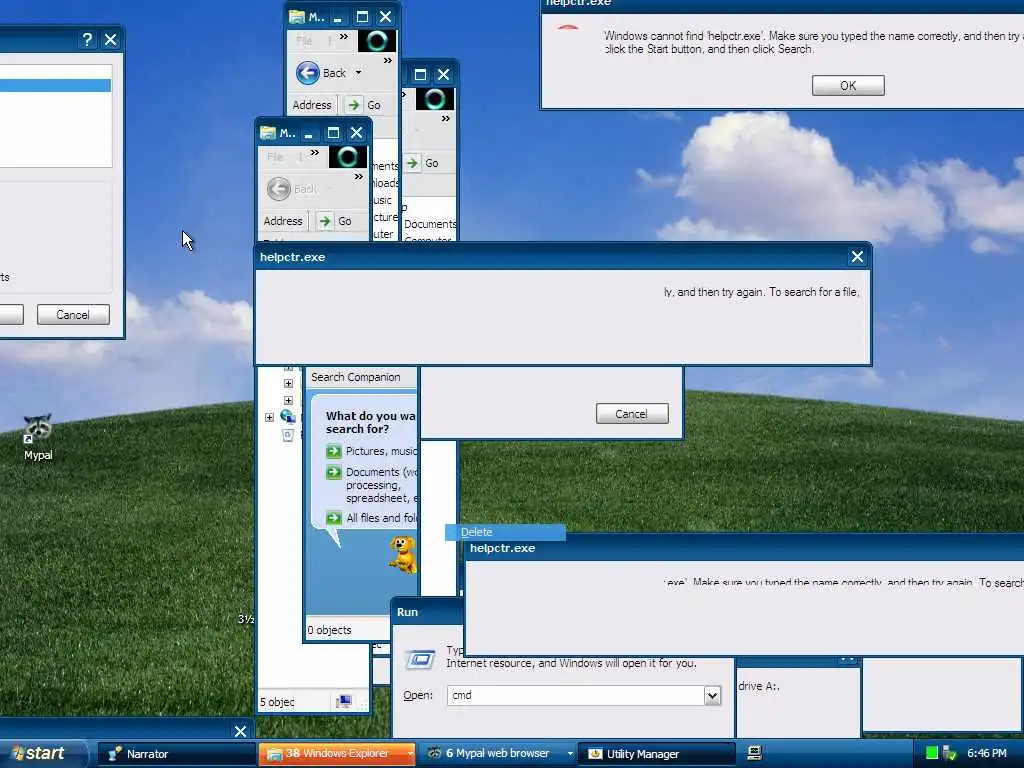
Task: Click the '5 objec' status bar text
Action: point(277,702)
